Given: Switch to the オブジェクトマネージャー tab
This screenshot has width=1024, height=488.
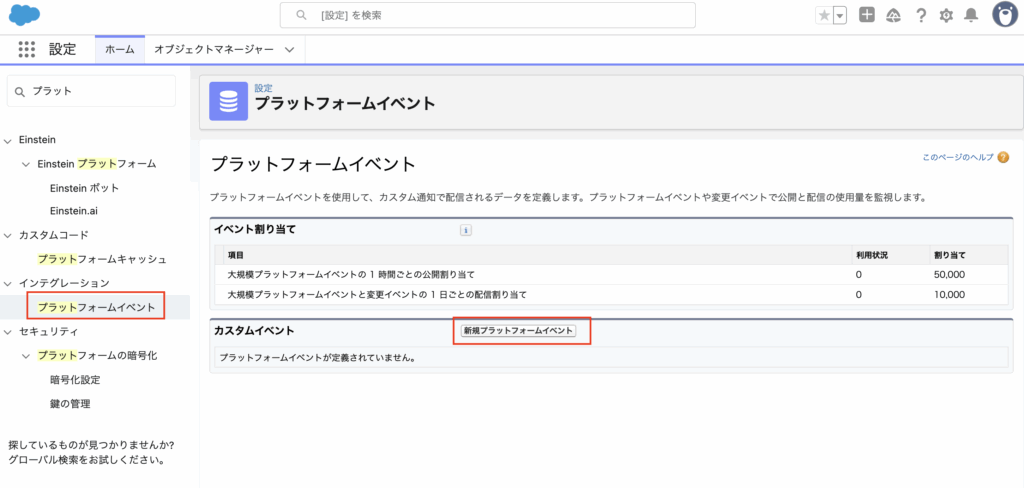Looking at the screenshot, I should click(213, 49).
